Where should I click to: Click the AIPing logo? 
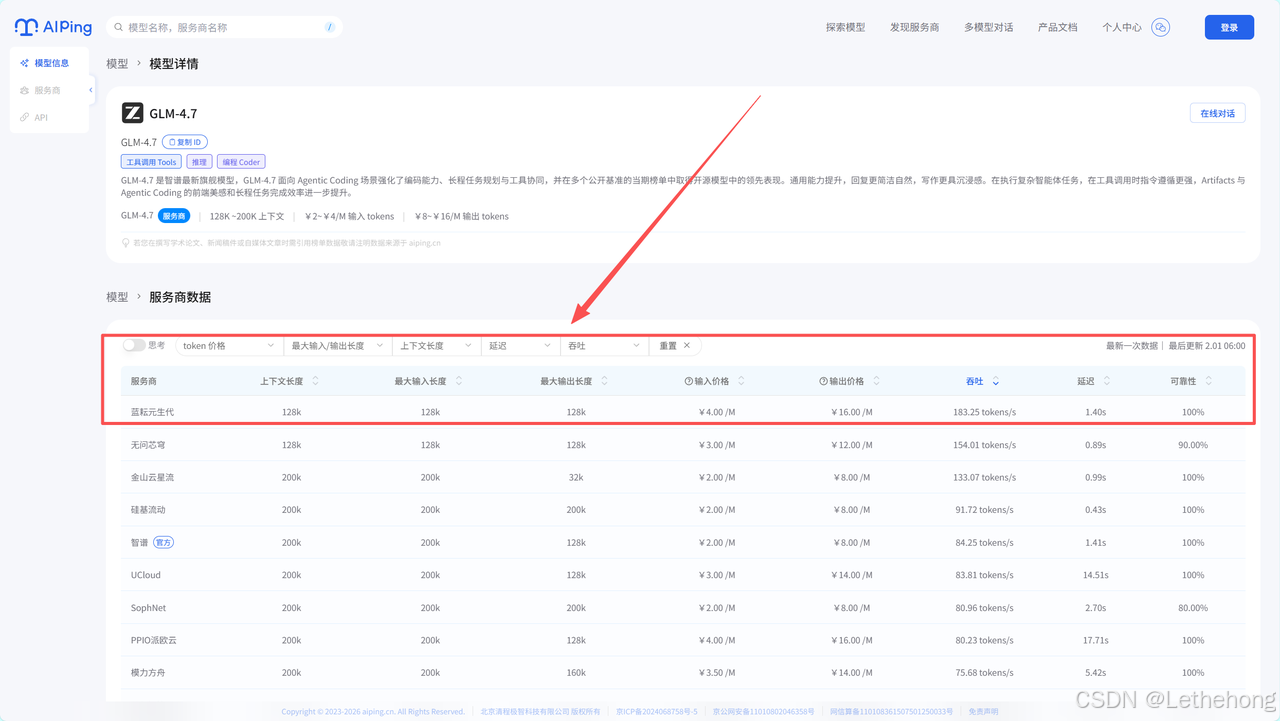(54, 27)
